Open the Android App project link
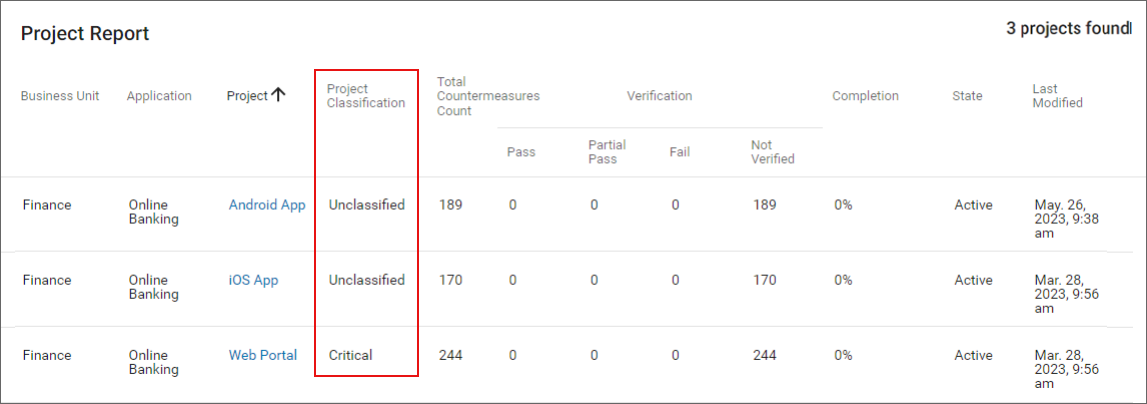The width and height of the screenshot is (1147, 404). tap(267, 205)
